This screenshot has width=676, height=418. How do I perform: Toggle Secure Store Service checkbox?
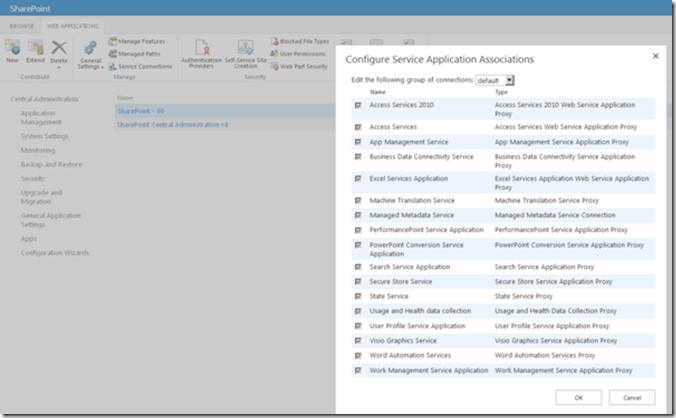[x=358, y=281]
